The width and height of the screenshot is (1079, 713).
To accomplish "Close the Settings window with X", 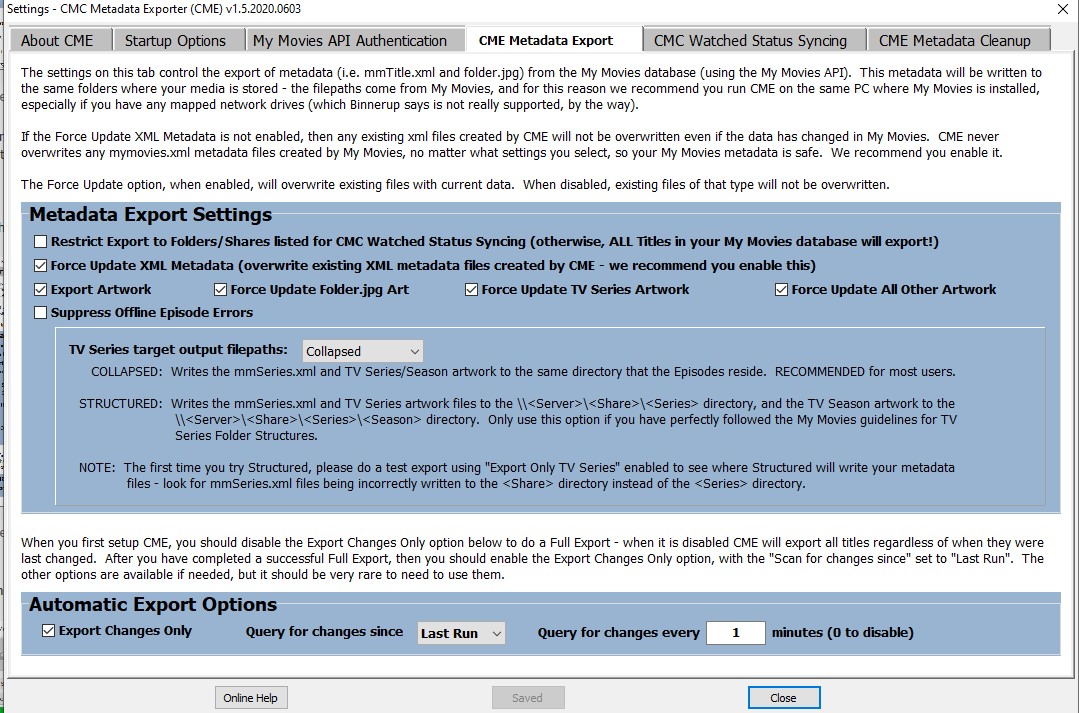I will (1062, 10).
